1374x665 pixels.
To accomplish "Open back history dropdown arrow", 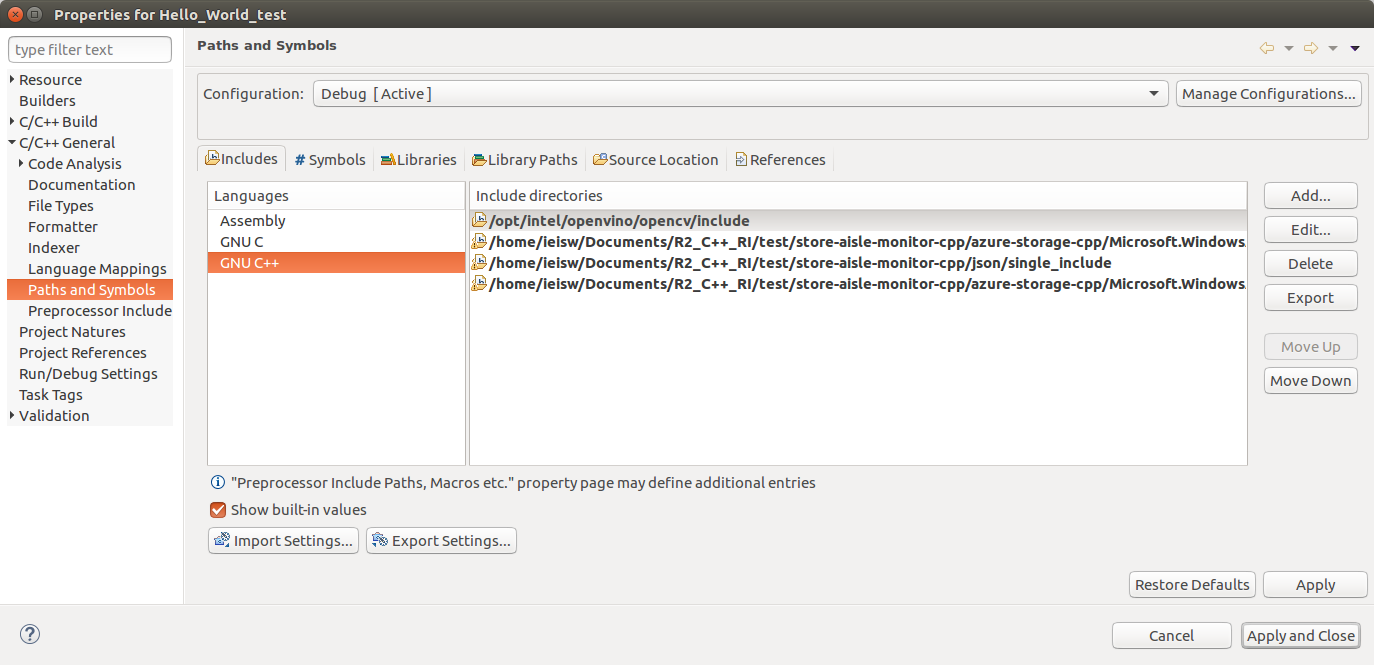I will (1289, 48).
